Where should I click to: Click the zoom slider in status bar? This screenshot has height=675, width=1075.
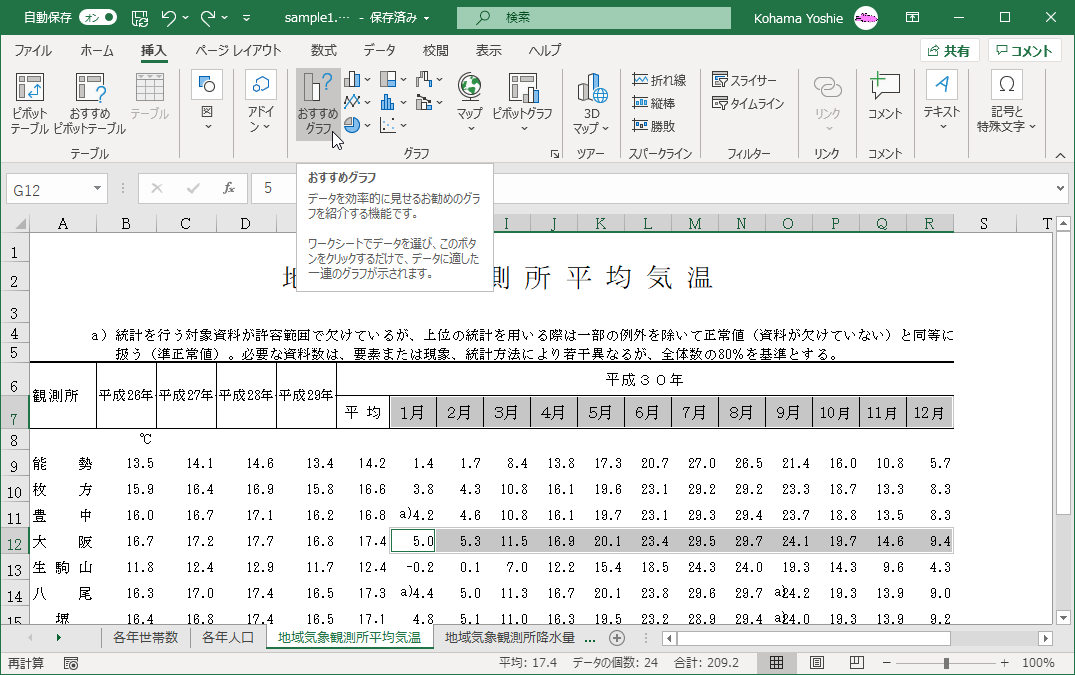click(x=946, y=663)
